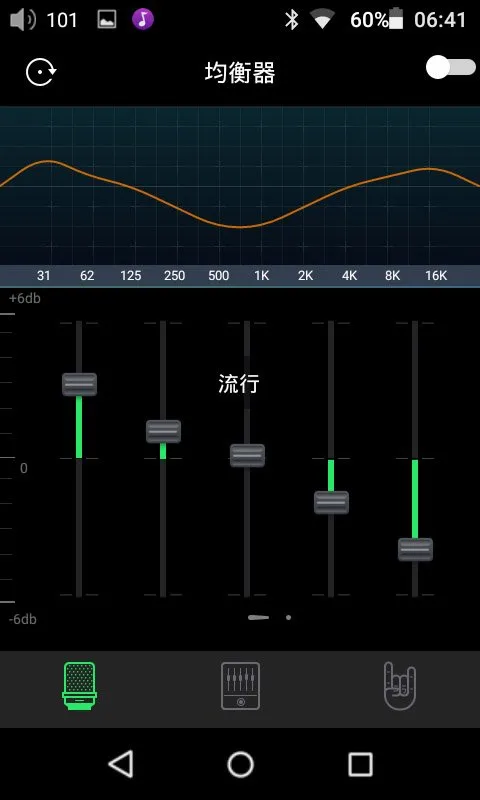Tap the orange EQ curve peak near 31

coord(49,161)
